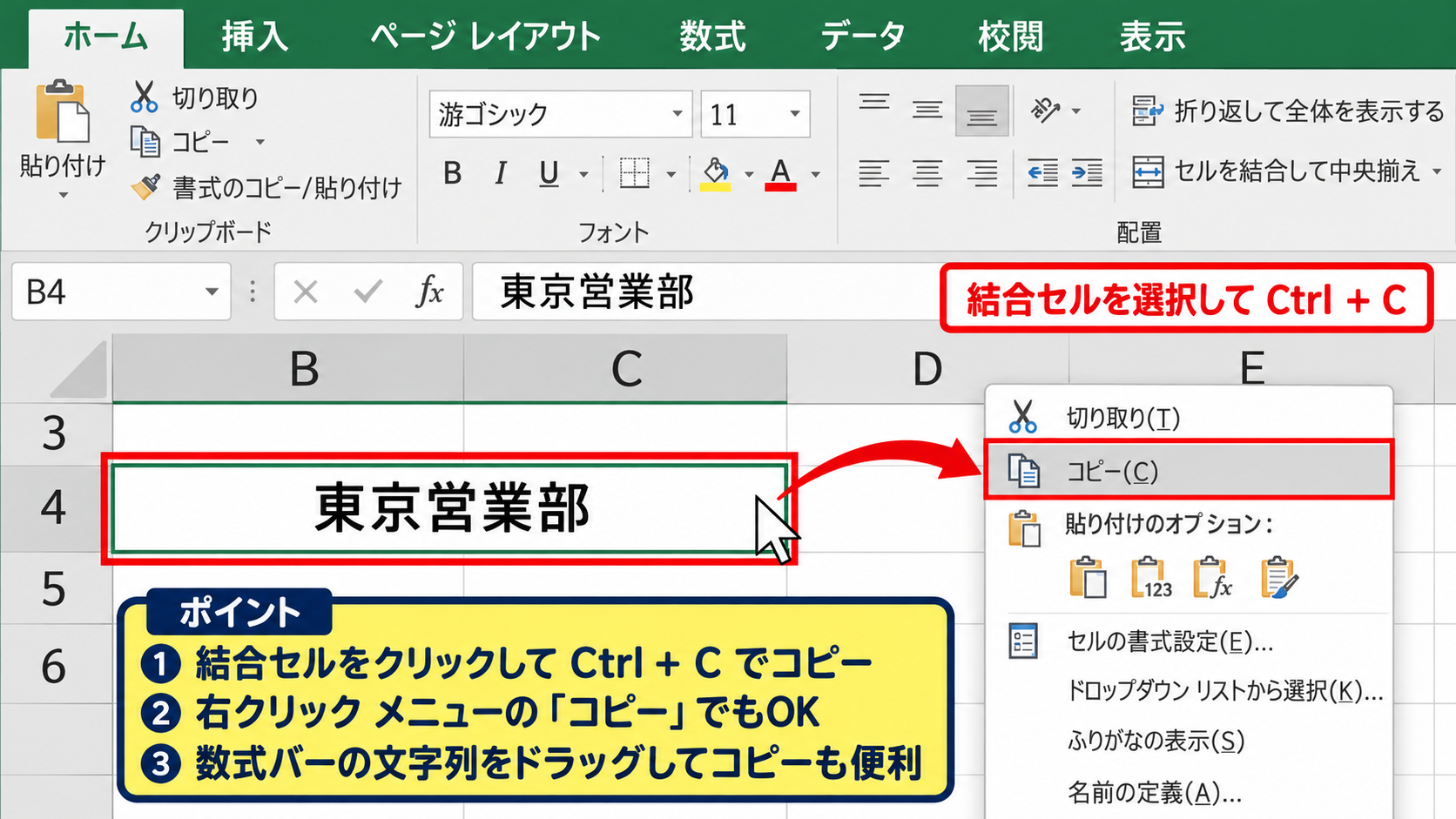Toggle bottom vertical align button
This screenshot has width=1456, height=819.
[981, 111]
